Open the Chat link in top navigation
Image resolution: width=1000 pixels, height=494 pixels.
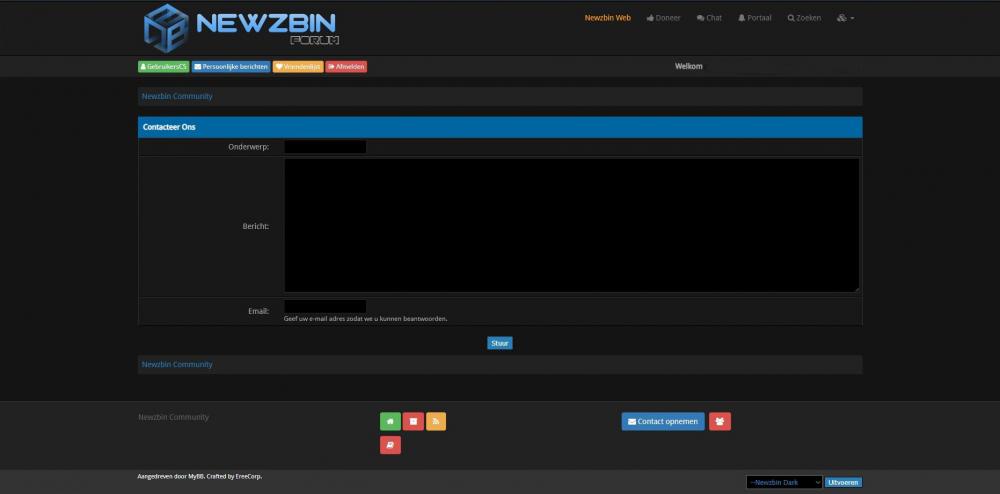709,18
